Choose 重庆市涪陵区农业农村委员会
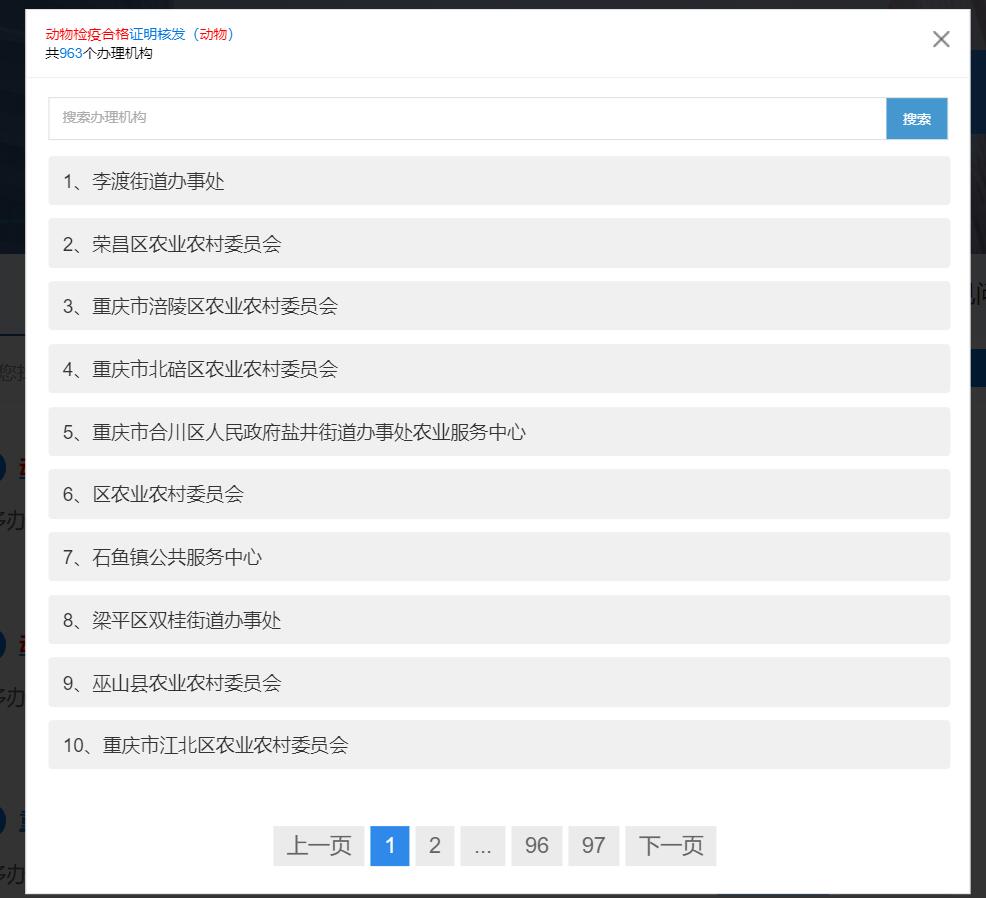The image size is (986, 898). [x=499, y=306]
